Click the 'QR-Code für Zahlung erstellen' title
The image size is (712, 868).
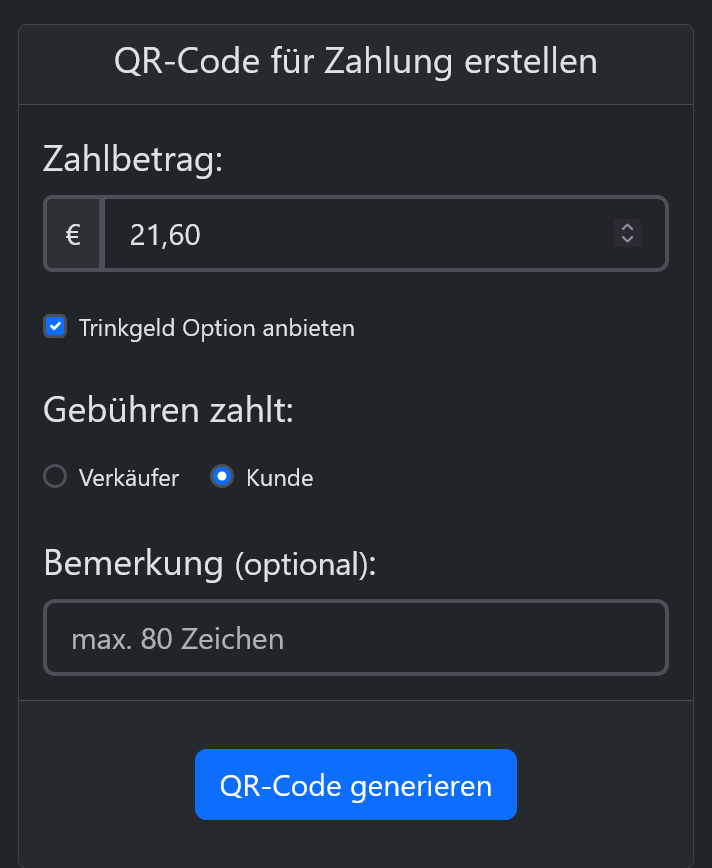click(356, 61)
